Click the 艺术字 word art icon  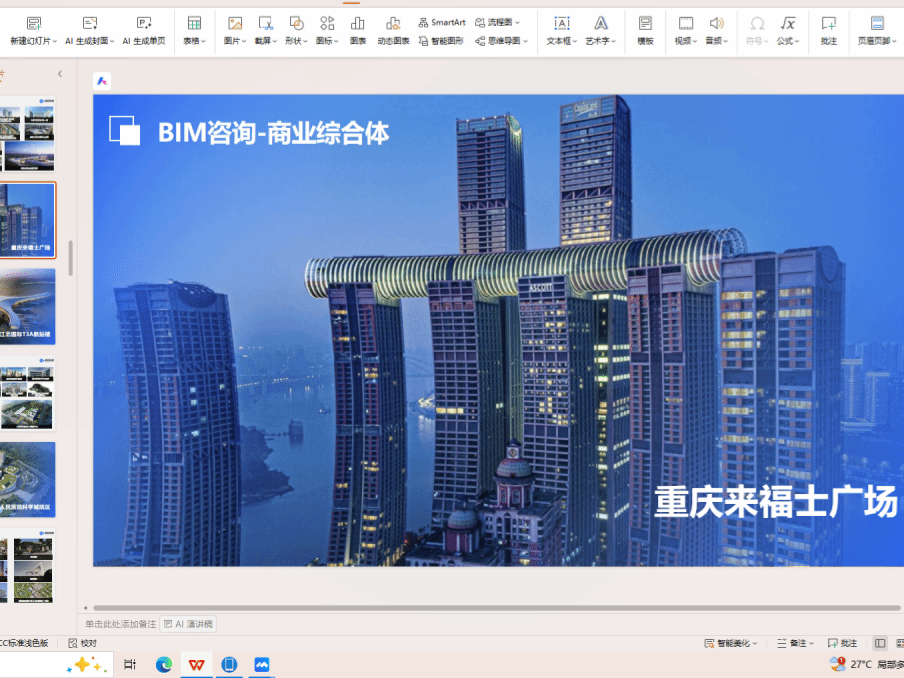click(x=601, y=23)
